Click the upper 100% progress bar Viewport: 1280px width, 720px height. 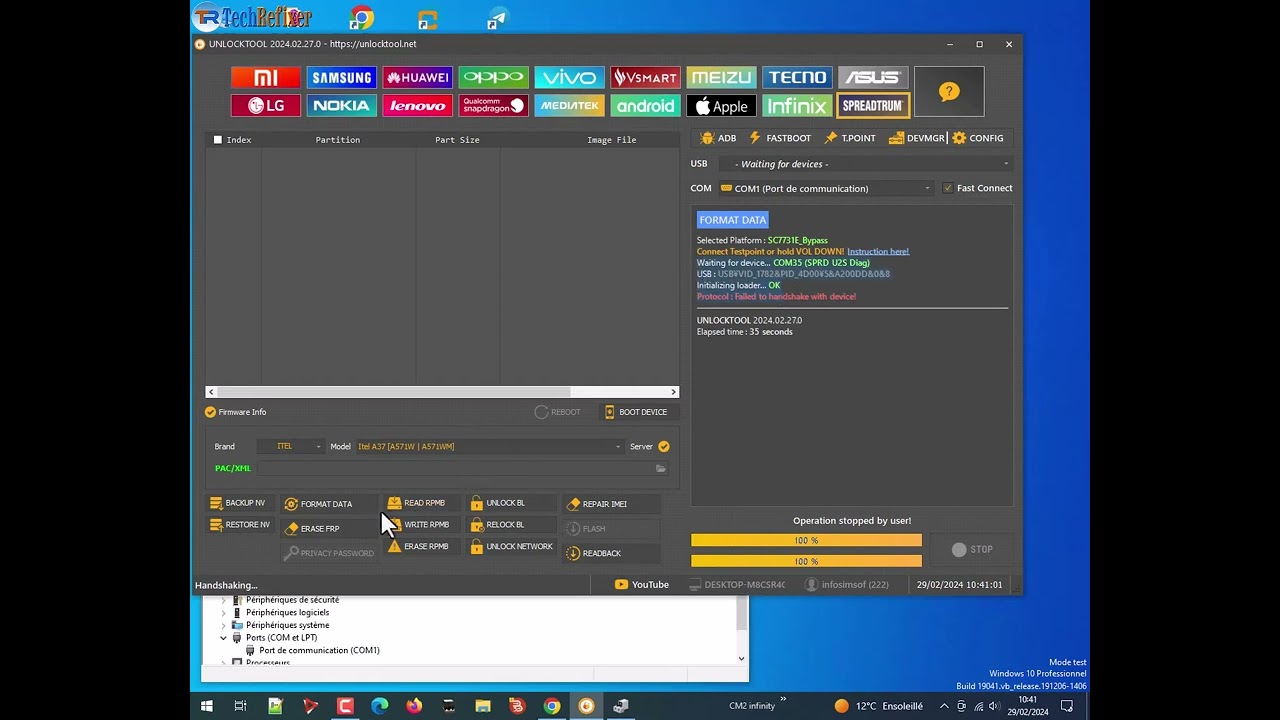pos(806,541)
